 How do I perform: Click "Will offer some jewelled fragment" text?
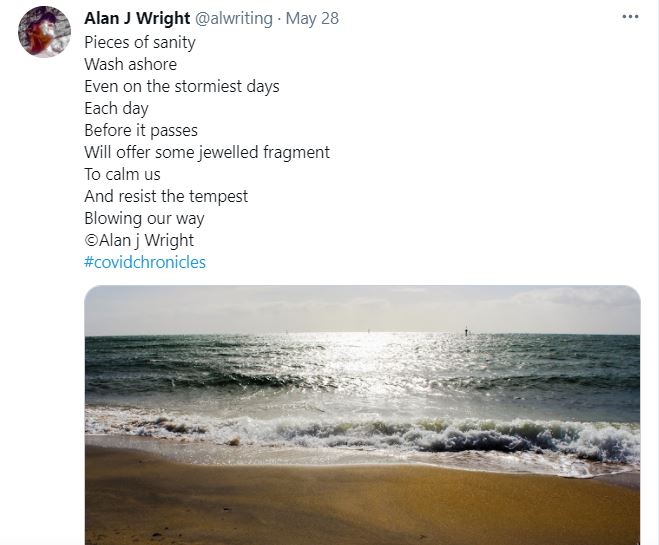[207, 152]
